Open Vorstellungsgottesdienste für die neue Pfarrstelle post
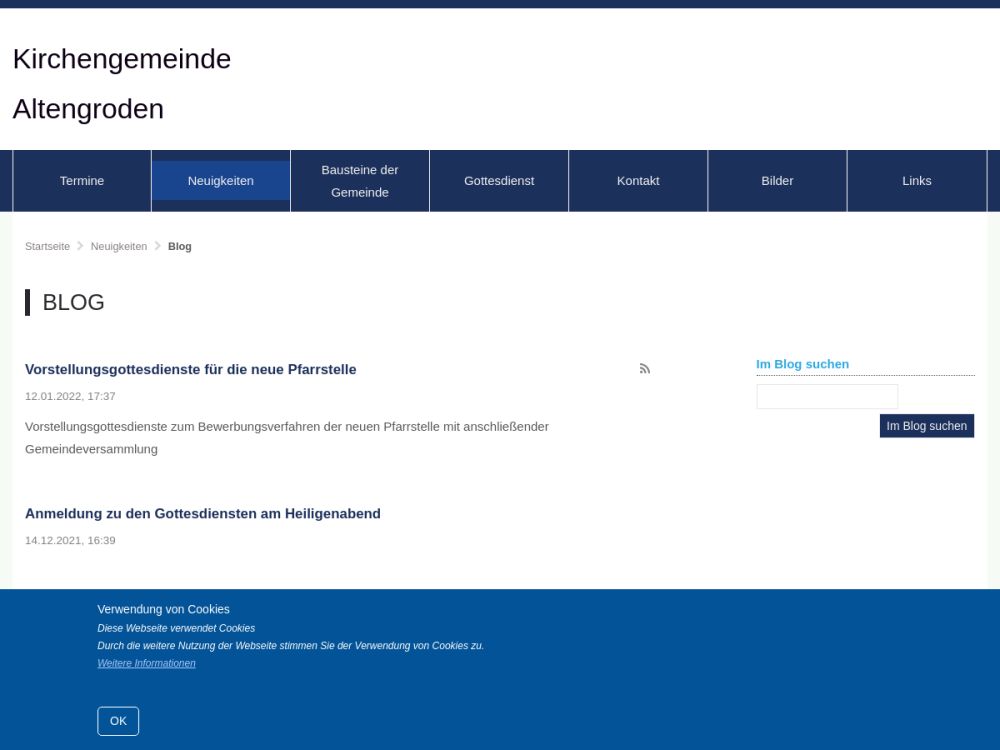The width and height of the screenshot is (1000, 750). click(x=191, y=369)
